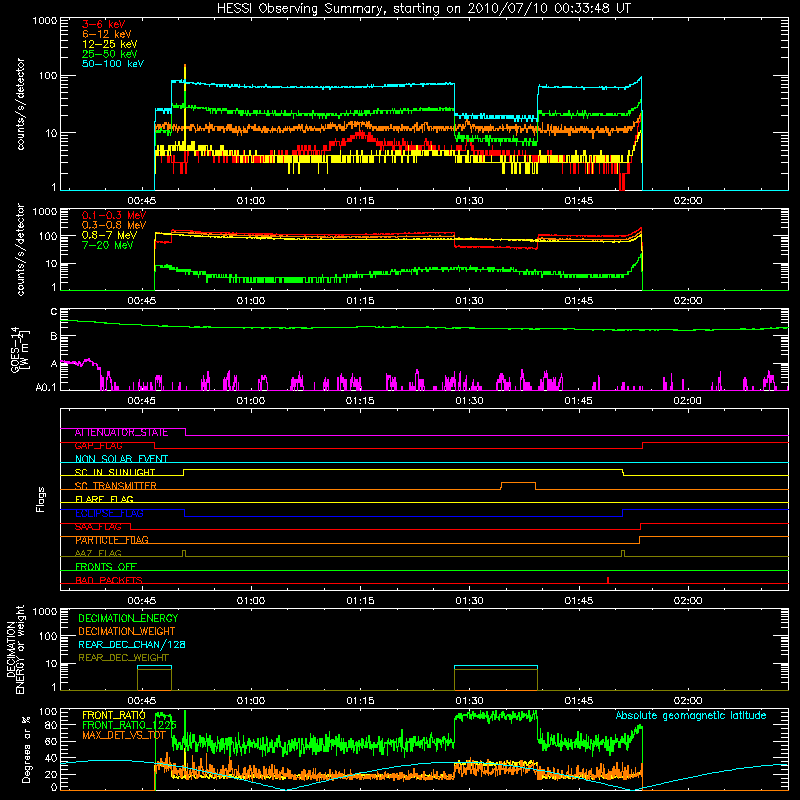Click the 0.3-0.8 MeV legend label
This screenshot has height=800, width=800.
113,225
